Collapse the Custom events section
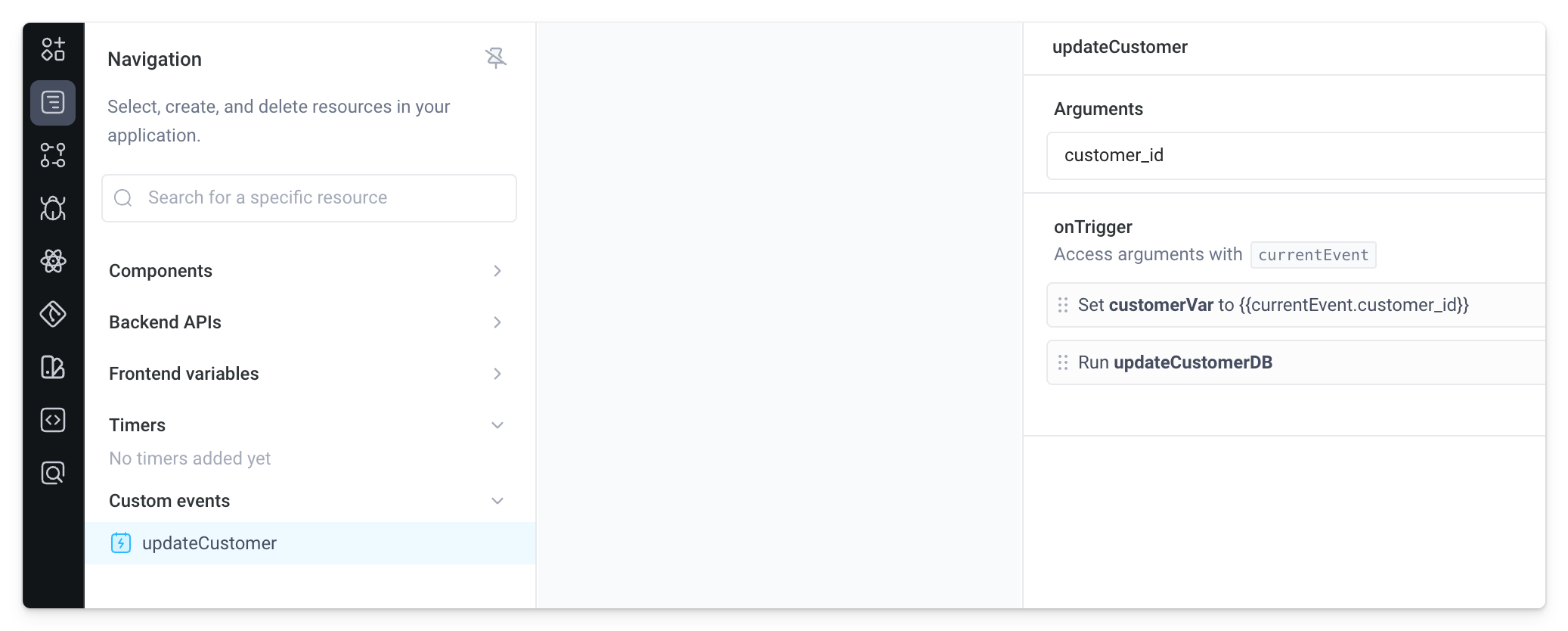This screenshot has height=631, width=1568. [497, 500]
